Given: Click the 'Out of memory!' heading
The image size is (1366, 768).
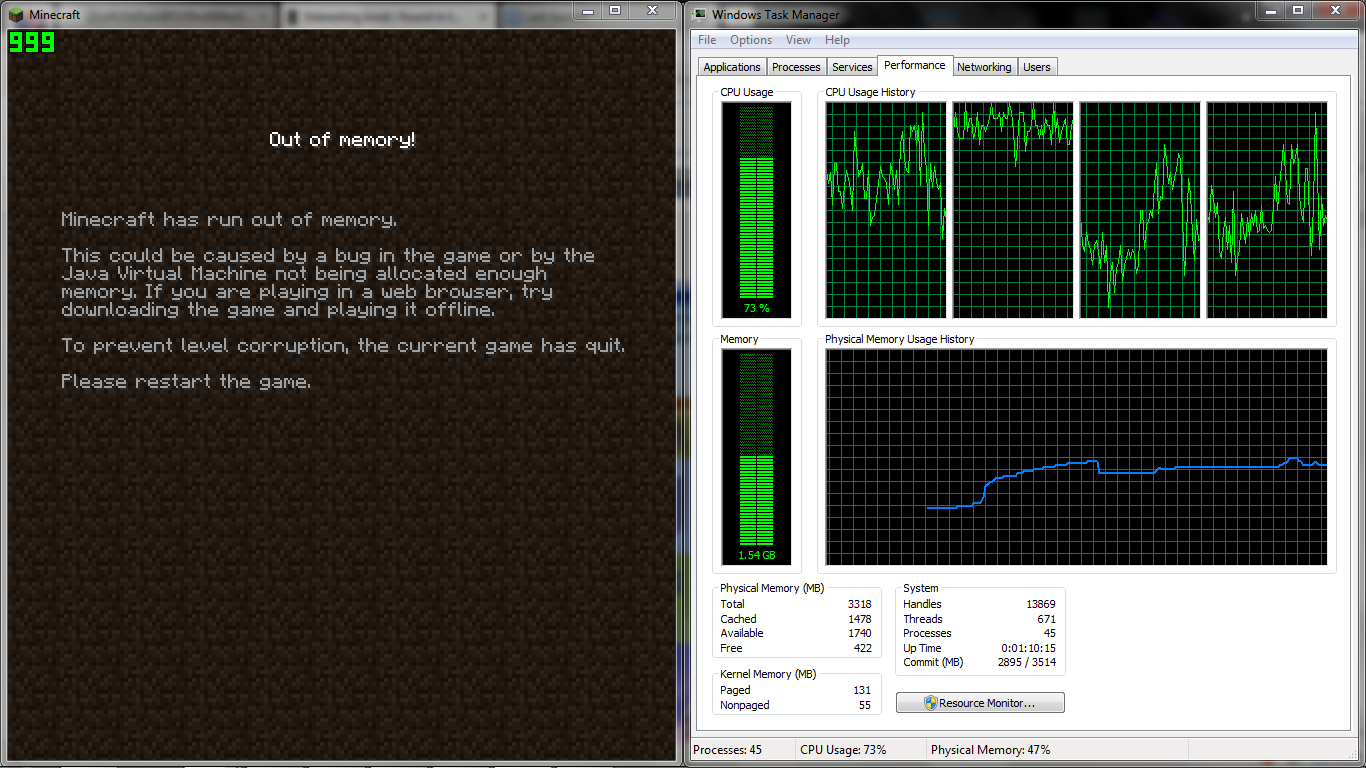Looking at the screenshot, I should coord(342,140).
